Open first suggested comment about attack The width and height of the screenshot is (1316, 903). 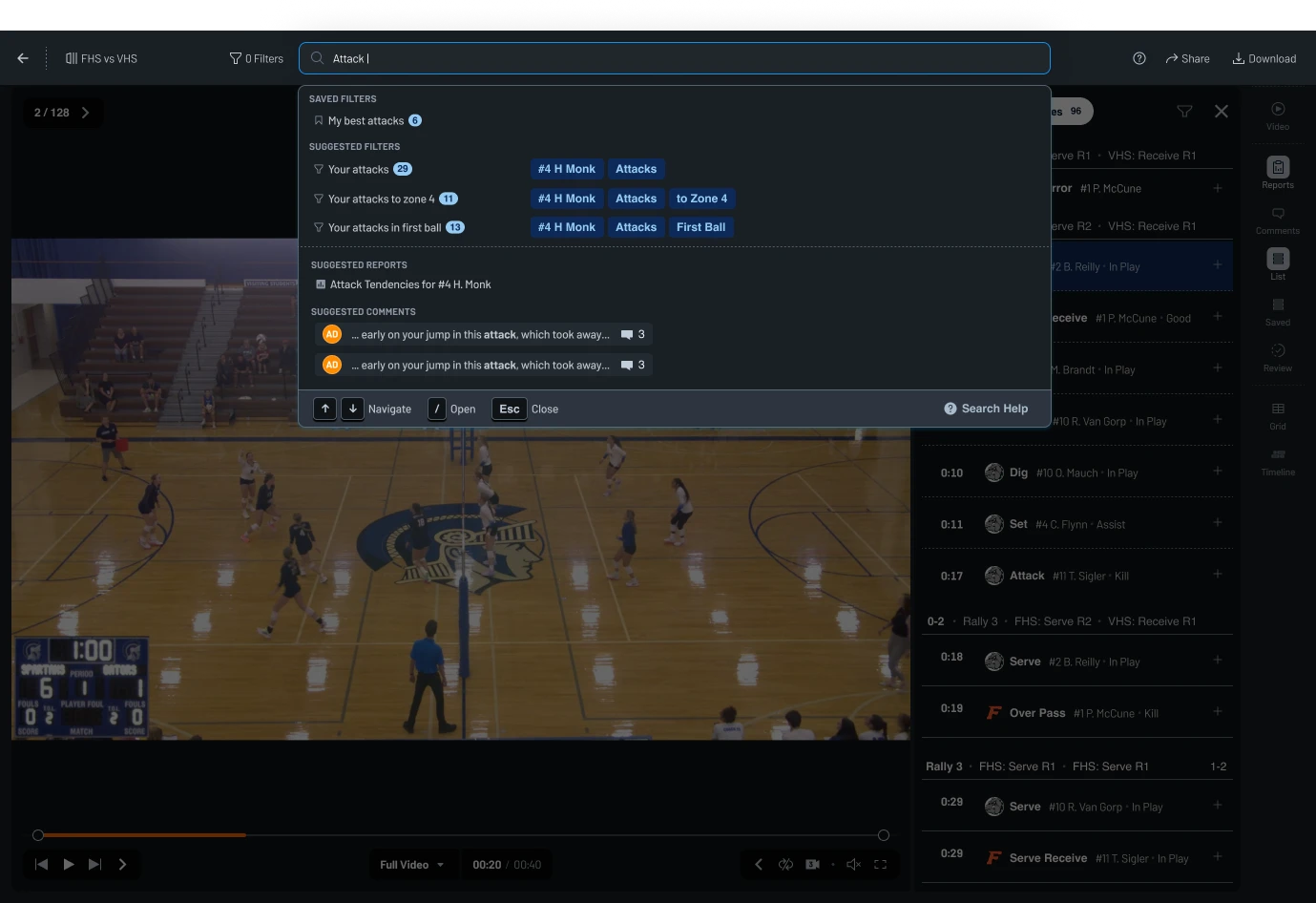tap(483, 334)
